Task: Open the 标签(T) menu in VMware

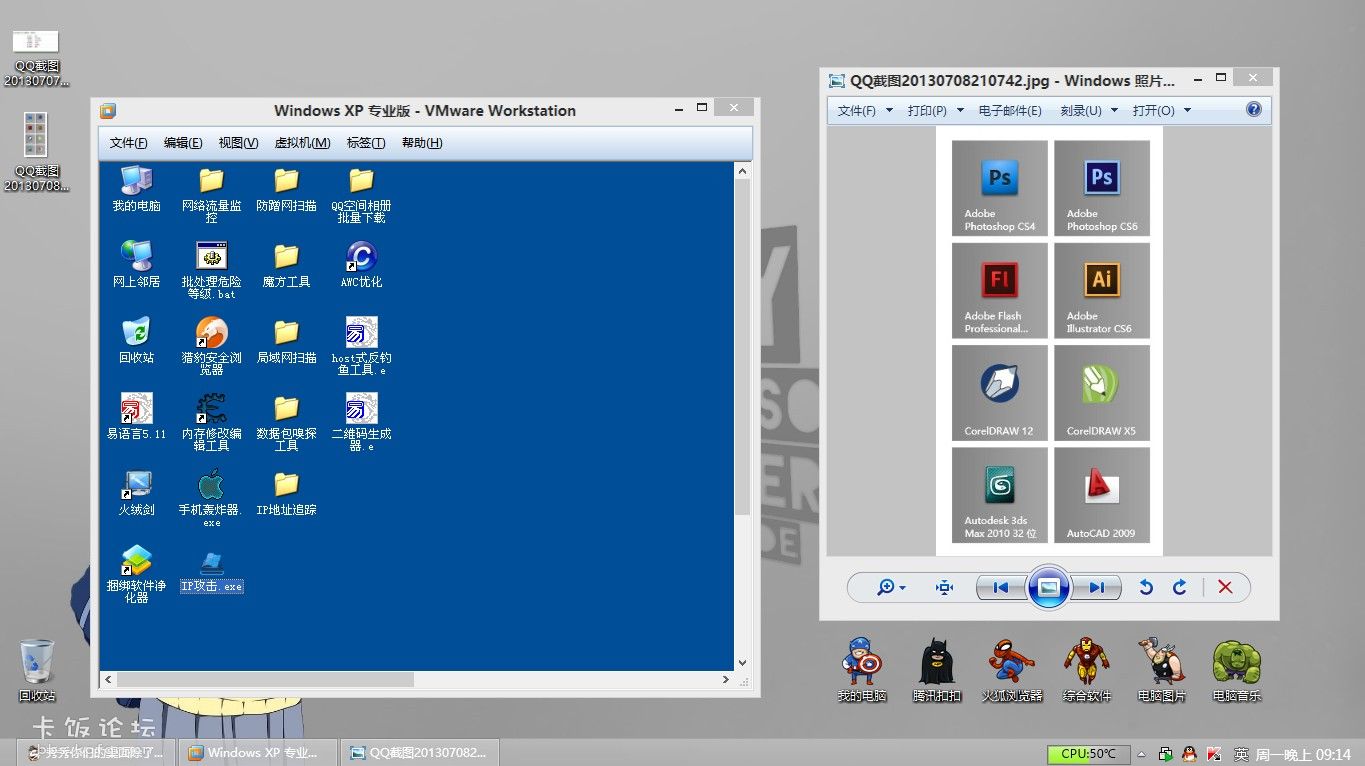Action: (366, 143)
